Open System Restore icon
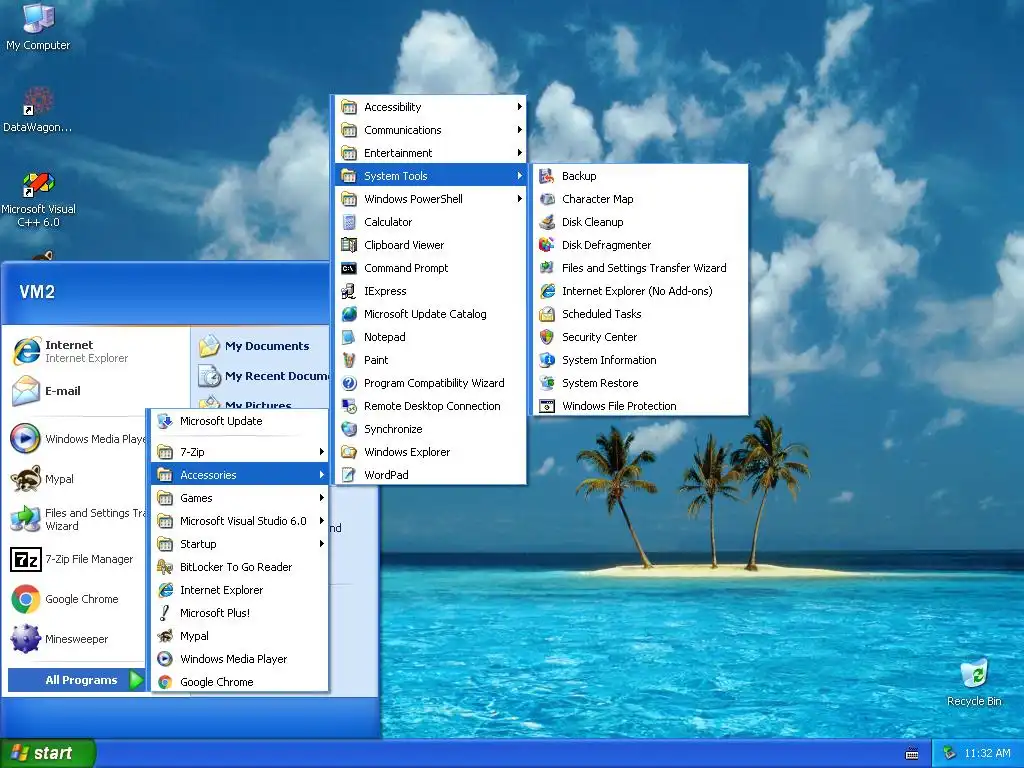Screen dimensions: 1024x768 coord(547,383)
